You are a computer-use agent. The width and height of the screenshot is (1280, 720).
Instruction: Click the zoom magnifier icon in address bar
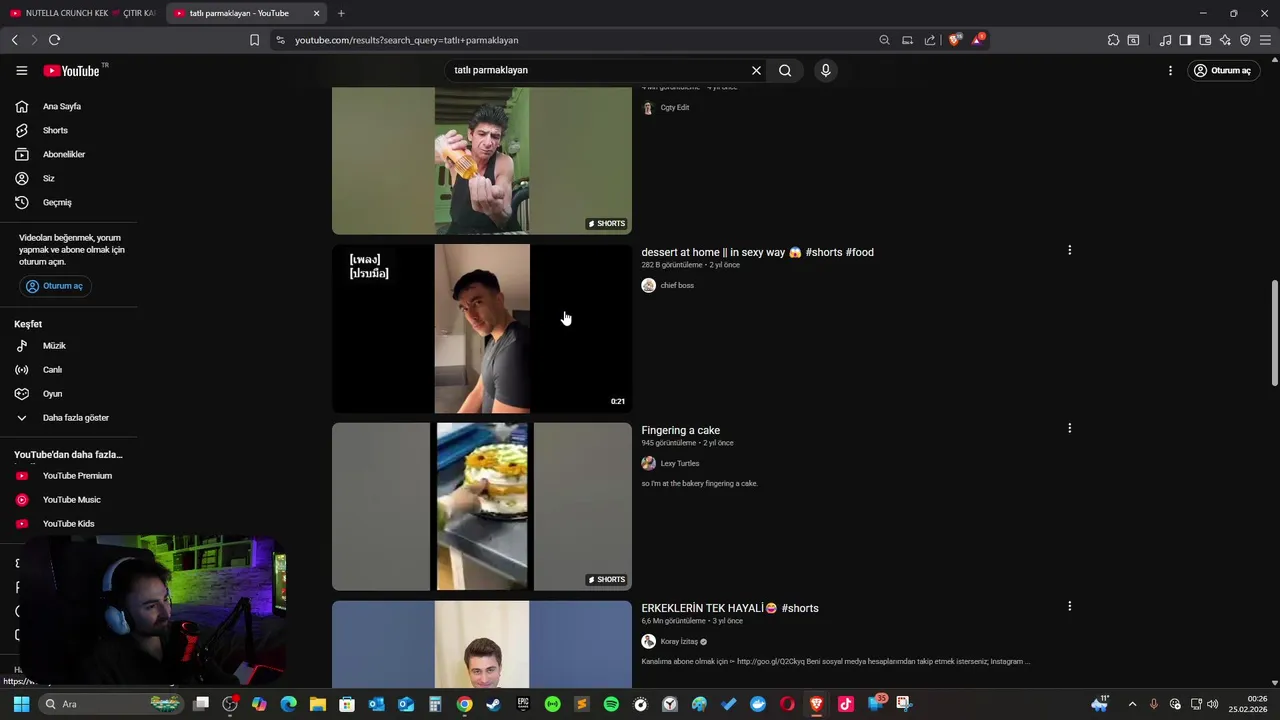[x=884, y=40]
